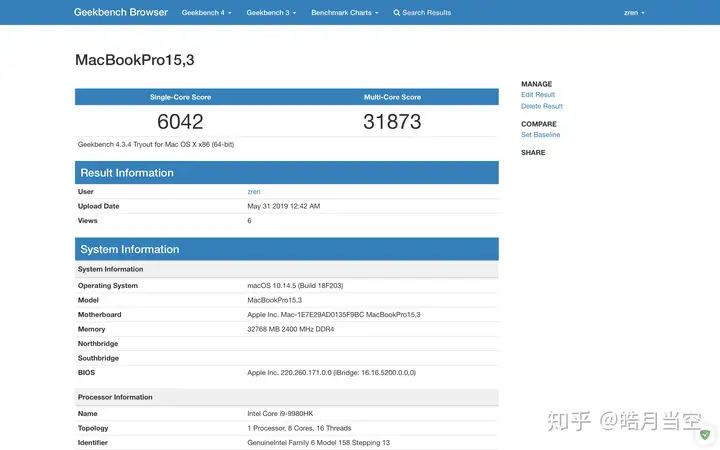720x450 pixels.
Task: Click the Single-Core Score header
Action: tap(180, 97)
